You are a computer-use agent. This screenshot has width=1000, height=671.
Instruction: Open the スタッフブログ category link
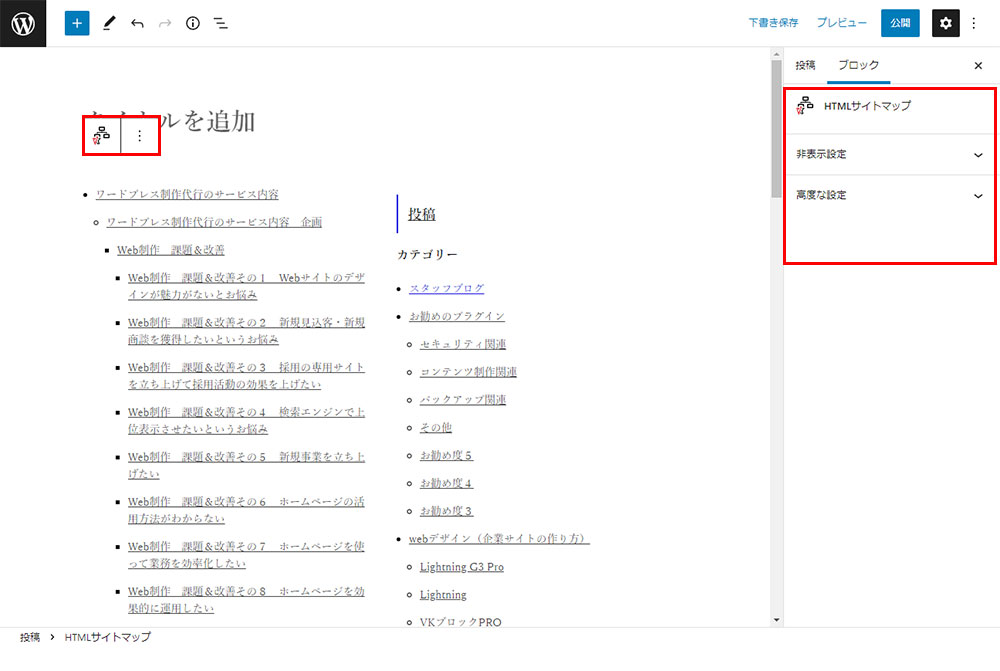coord(446,288)
